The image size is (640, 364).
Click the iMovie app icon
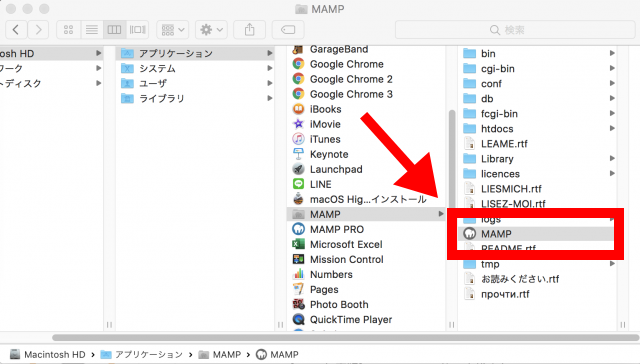click(298, 124)
